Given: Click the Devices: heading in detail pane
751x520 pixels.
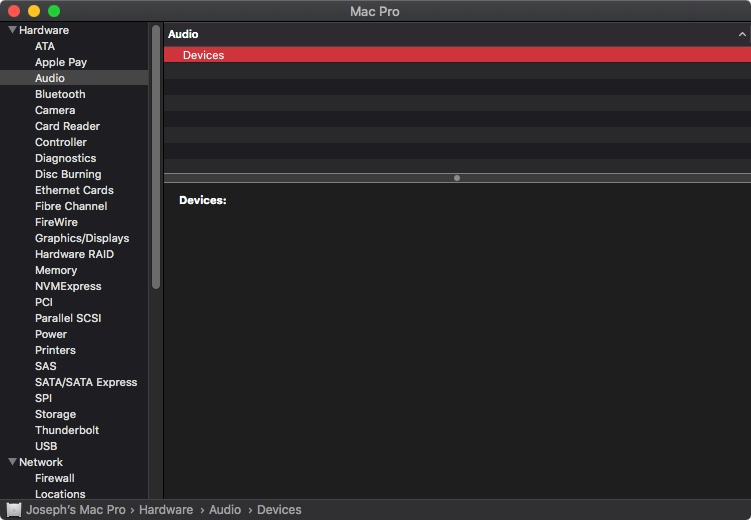Looking at the screenshot, I should coord(203,200).
